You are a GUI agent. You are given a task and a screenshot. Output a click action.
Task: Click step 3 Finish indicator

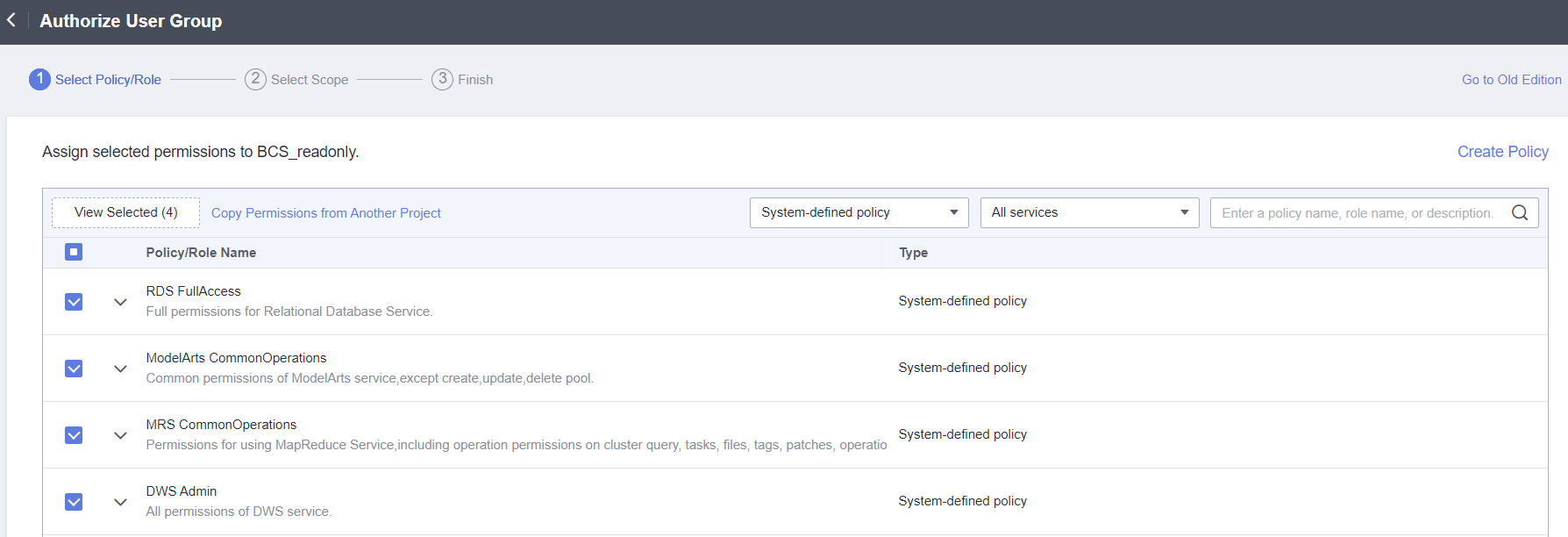click(x=442, y=79)
